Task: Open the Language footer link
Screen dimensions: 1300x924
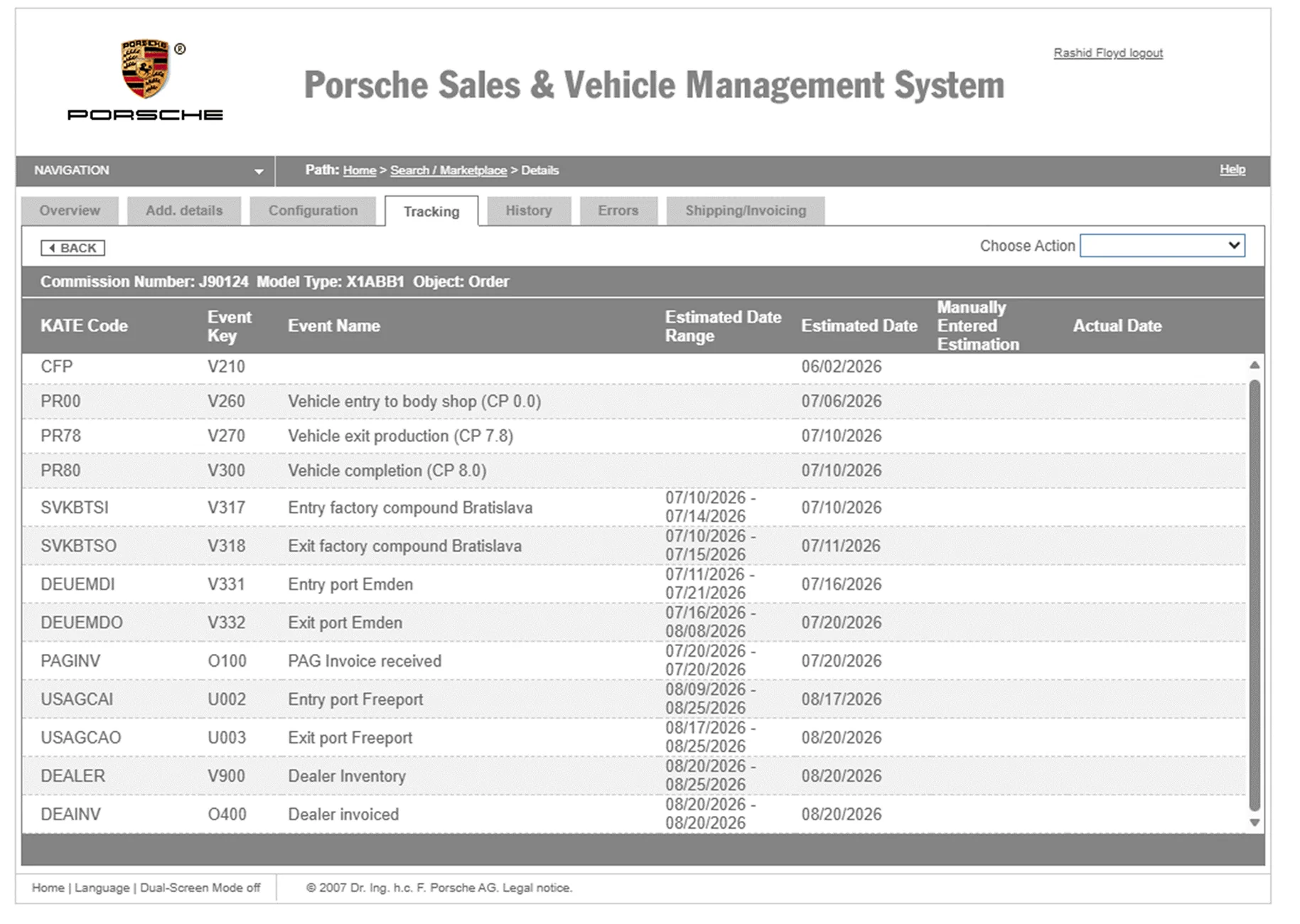Action: pos(102,888)
